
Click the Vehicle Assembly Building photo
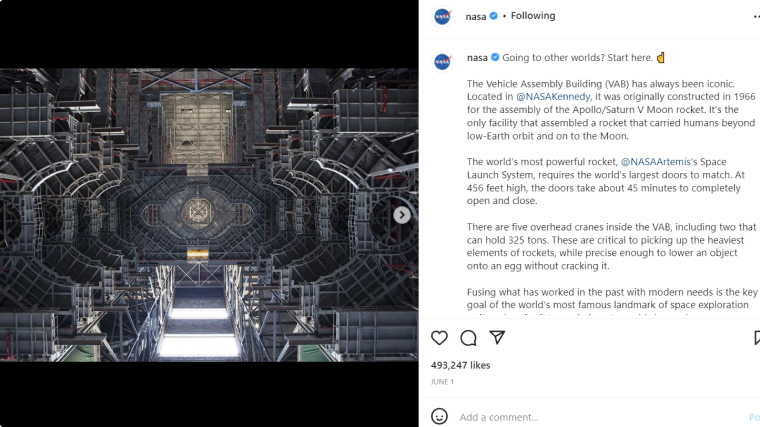(x=209, y=215)
